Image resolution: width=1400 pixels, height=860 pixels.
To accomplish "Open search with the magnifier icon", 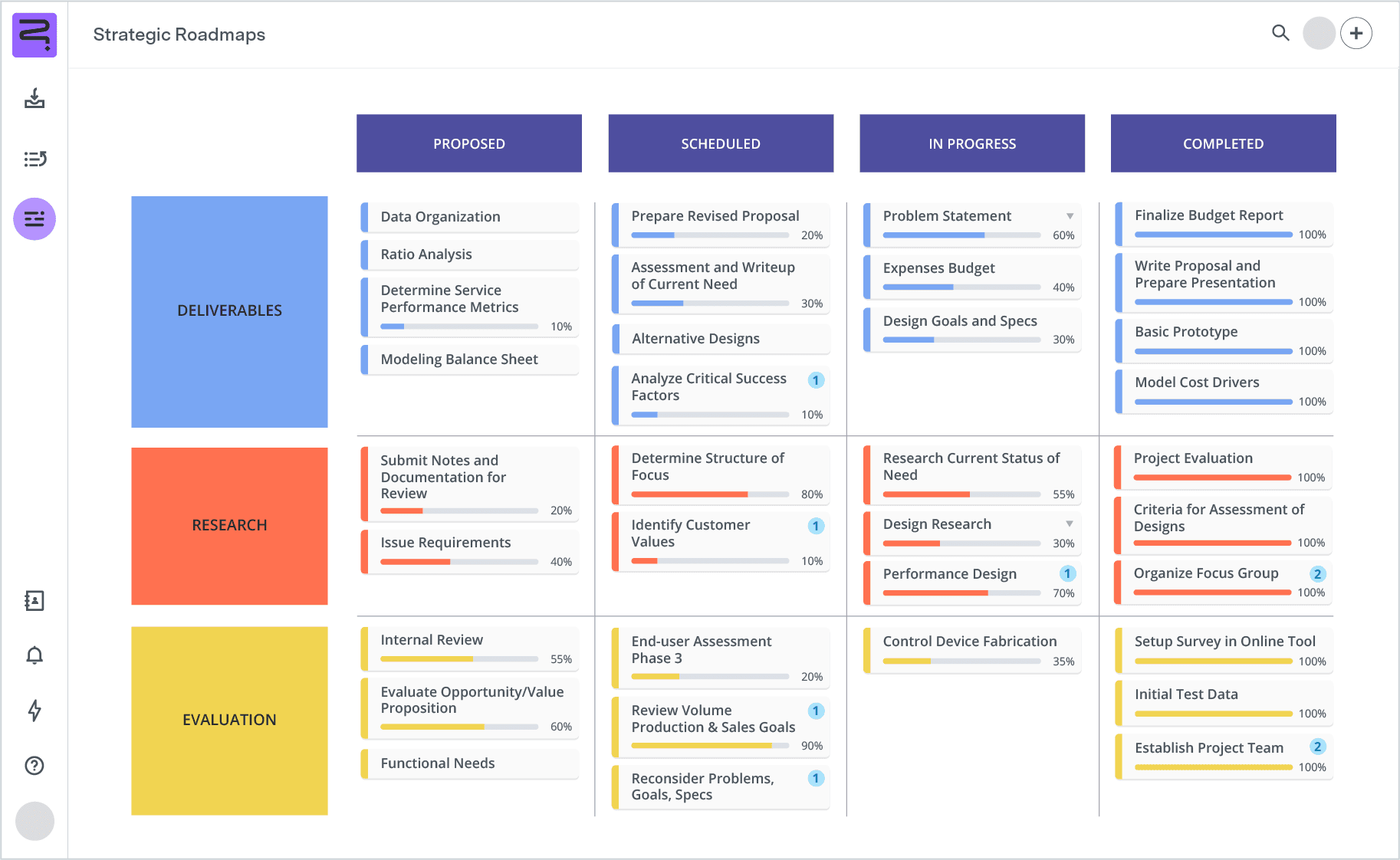I will (1280, 34).
